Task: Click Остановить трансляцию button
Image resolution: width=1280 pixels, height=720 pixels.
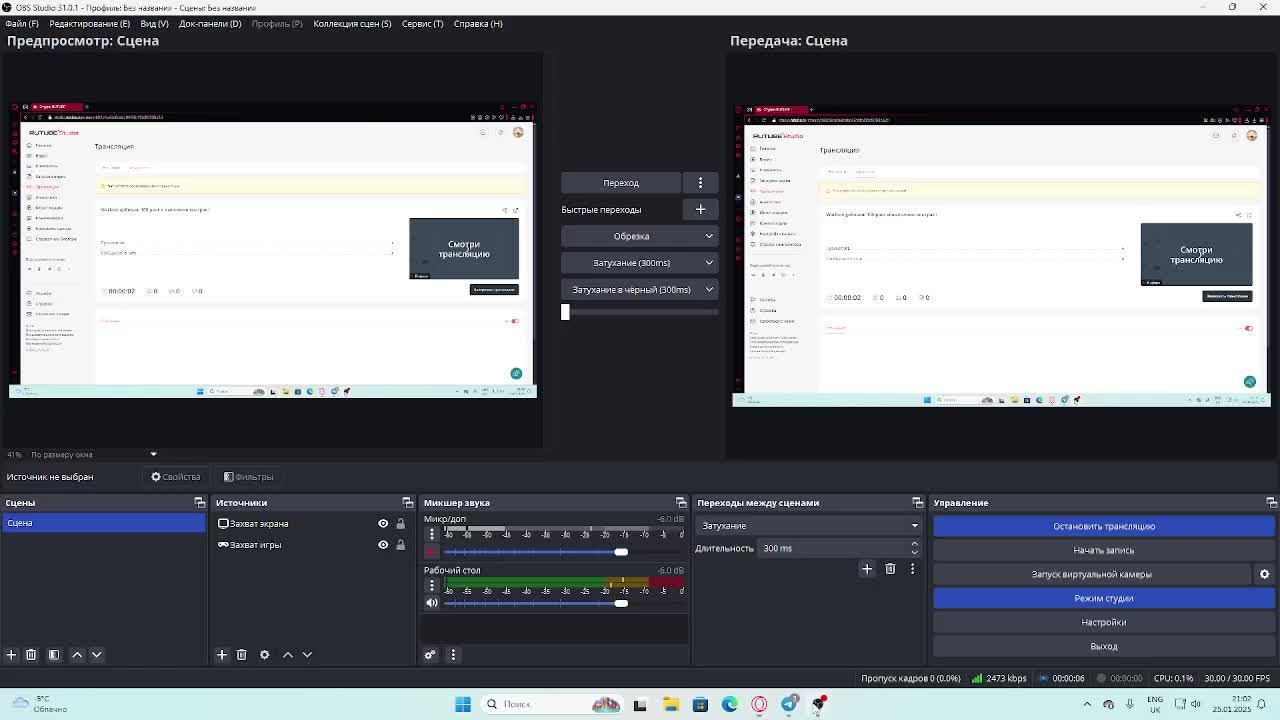Action: 1104,526
